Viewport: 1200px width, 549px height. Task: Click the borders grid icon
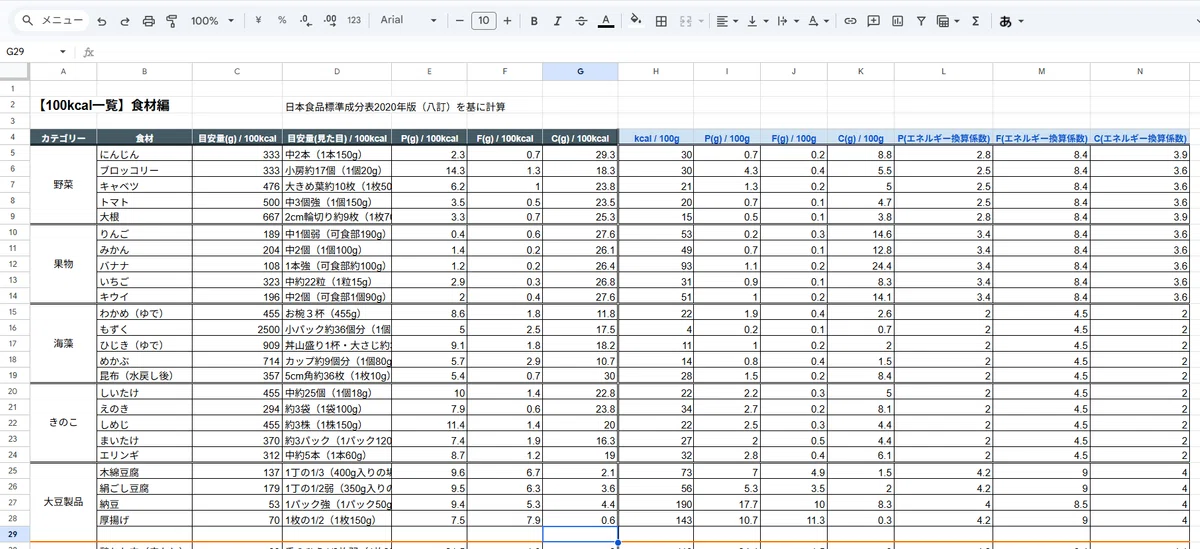pyautogui.click(x=661, y=20)
